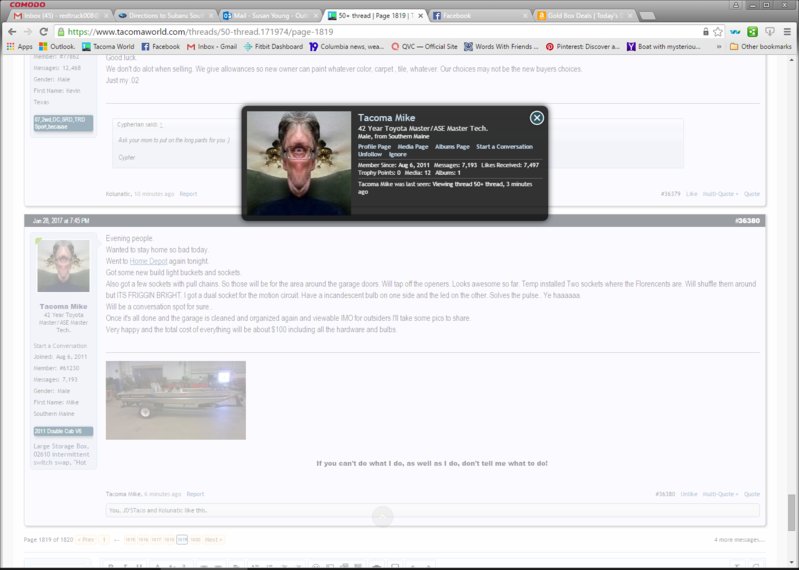Image resolution: width=799 pixels, height=570 pixels.
Task: Open the boat photo thumbnail in post
Action: pos(176,400)
